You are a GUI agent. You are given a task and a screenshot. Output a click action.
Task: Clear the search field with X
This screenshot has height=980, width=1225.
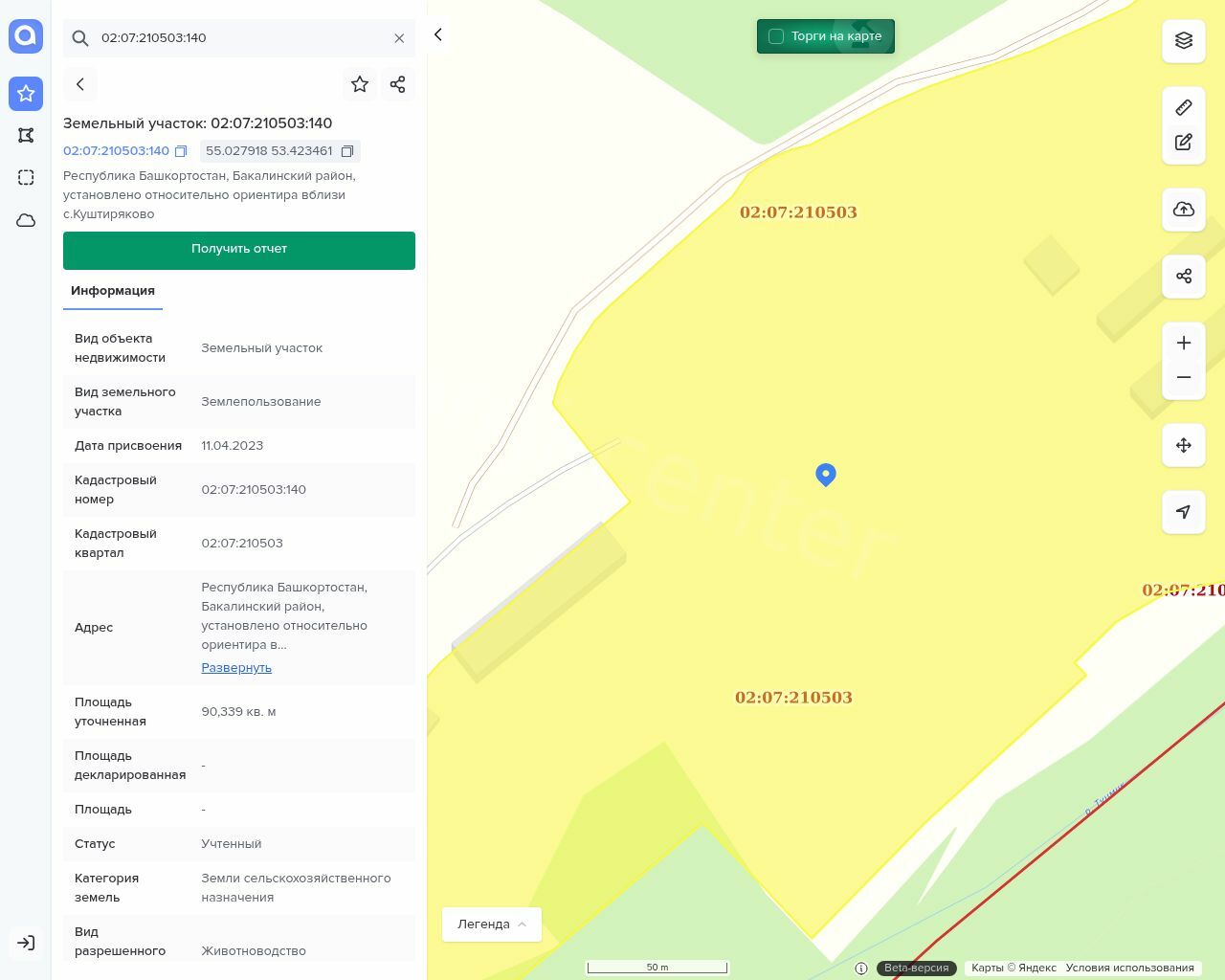click(x=399, y=38)
